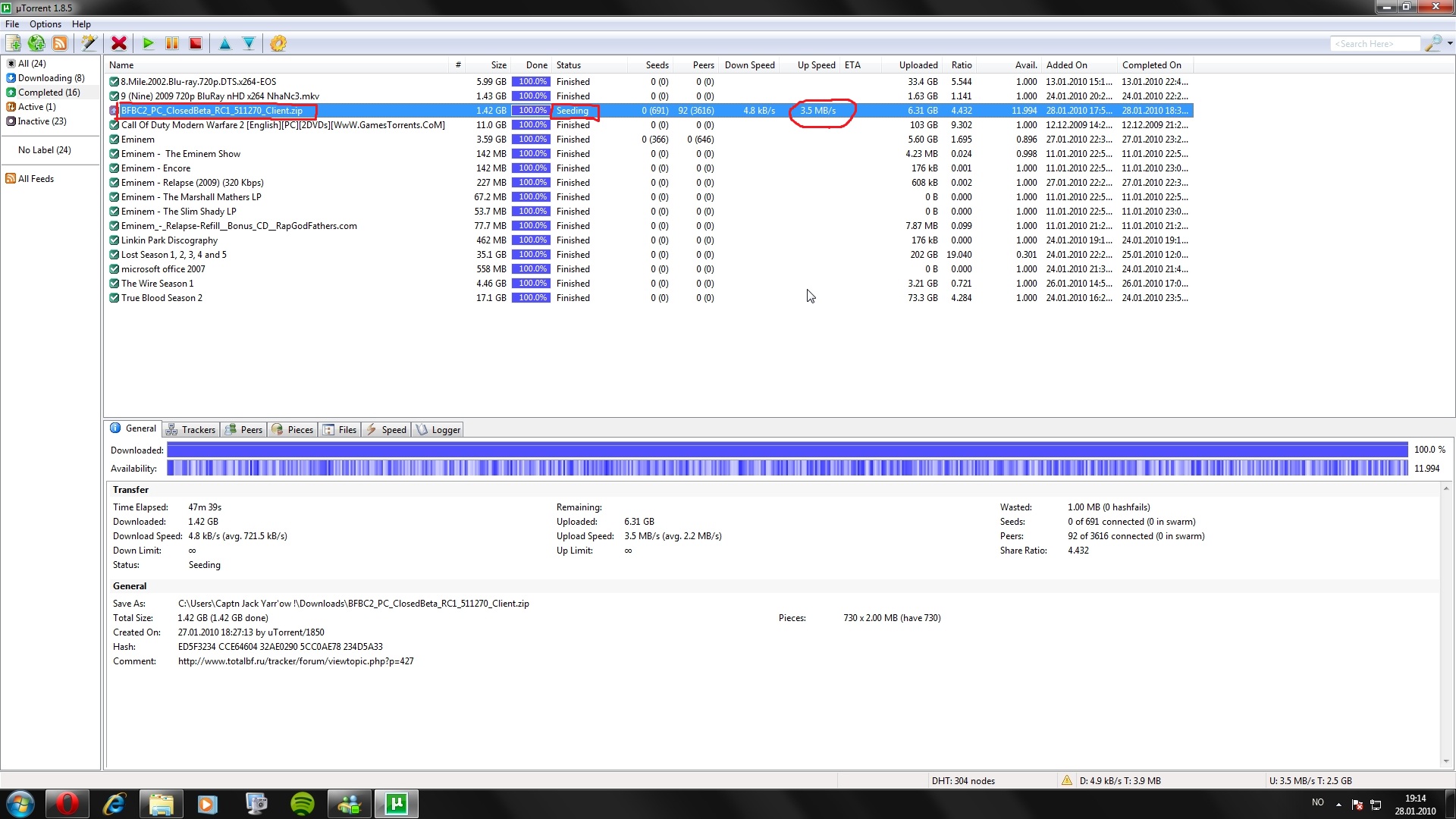Sort by the Status column header
The image size is (1456, 819).
[x=589, y=65]
